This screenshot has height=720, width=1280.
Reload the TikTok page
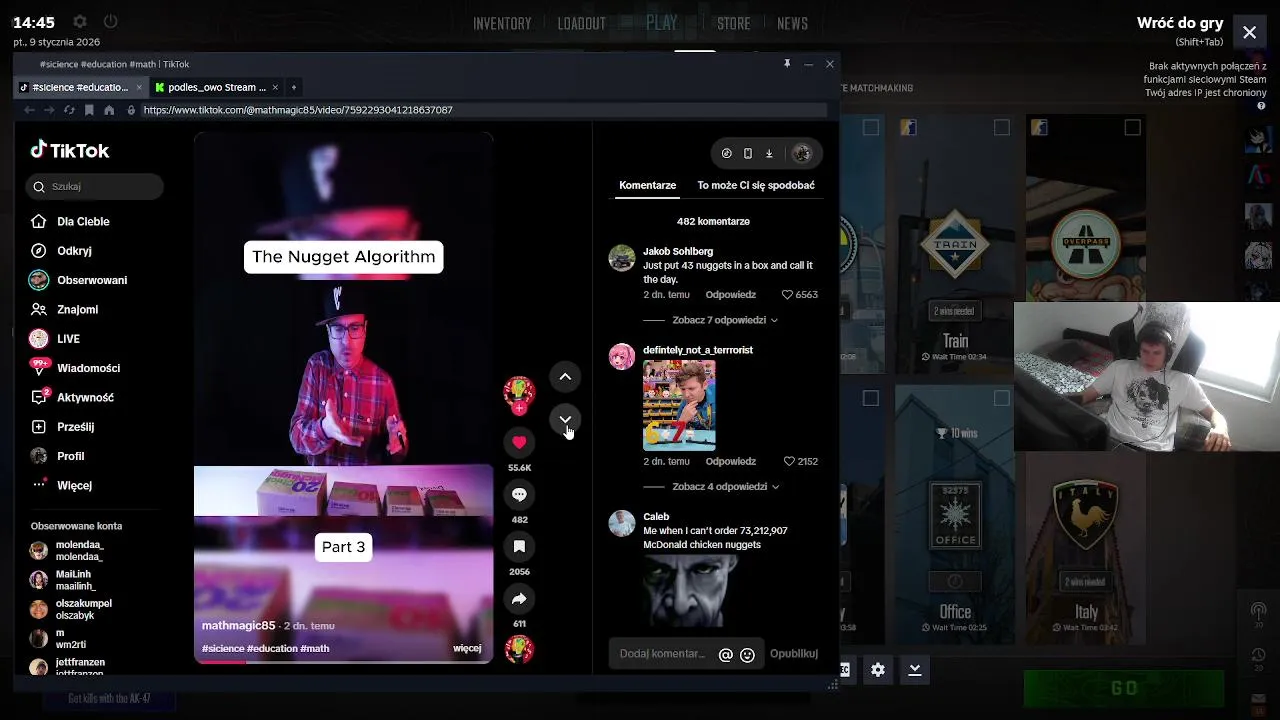69,110
